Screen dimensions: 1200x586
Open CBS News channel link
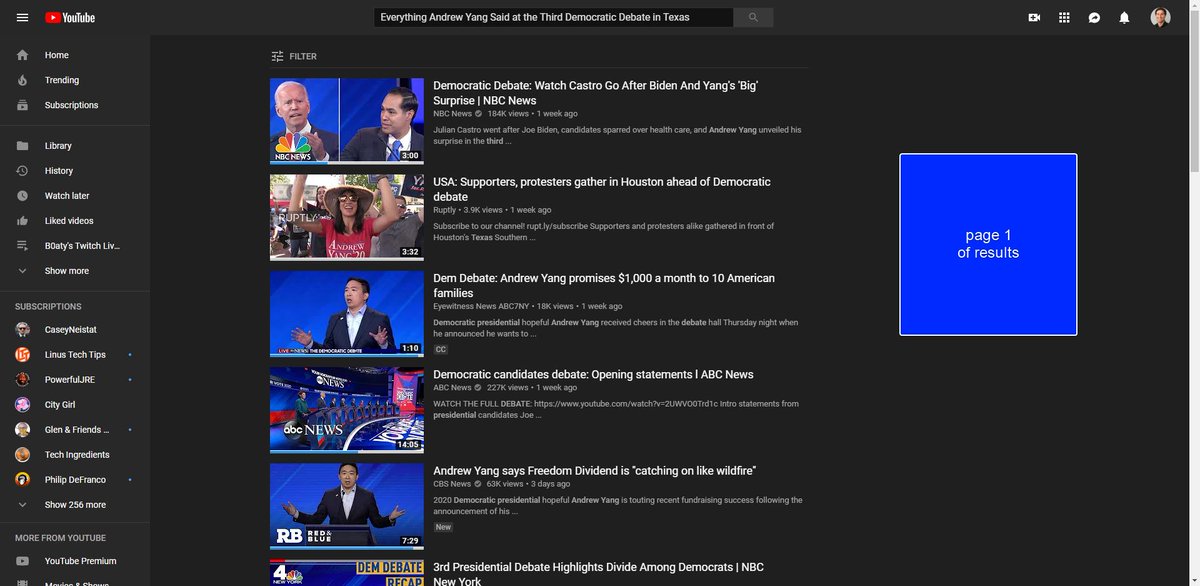(452, 484)
